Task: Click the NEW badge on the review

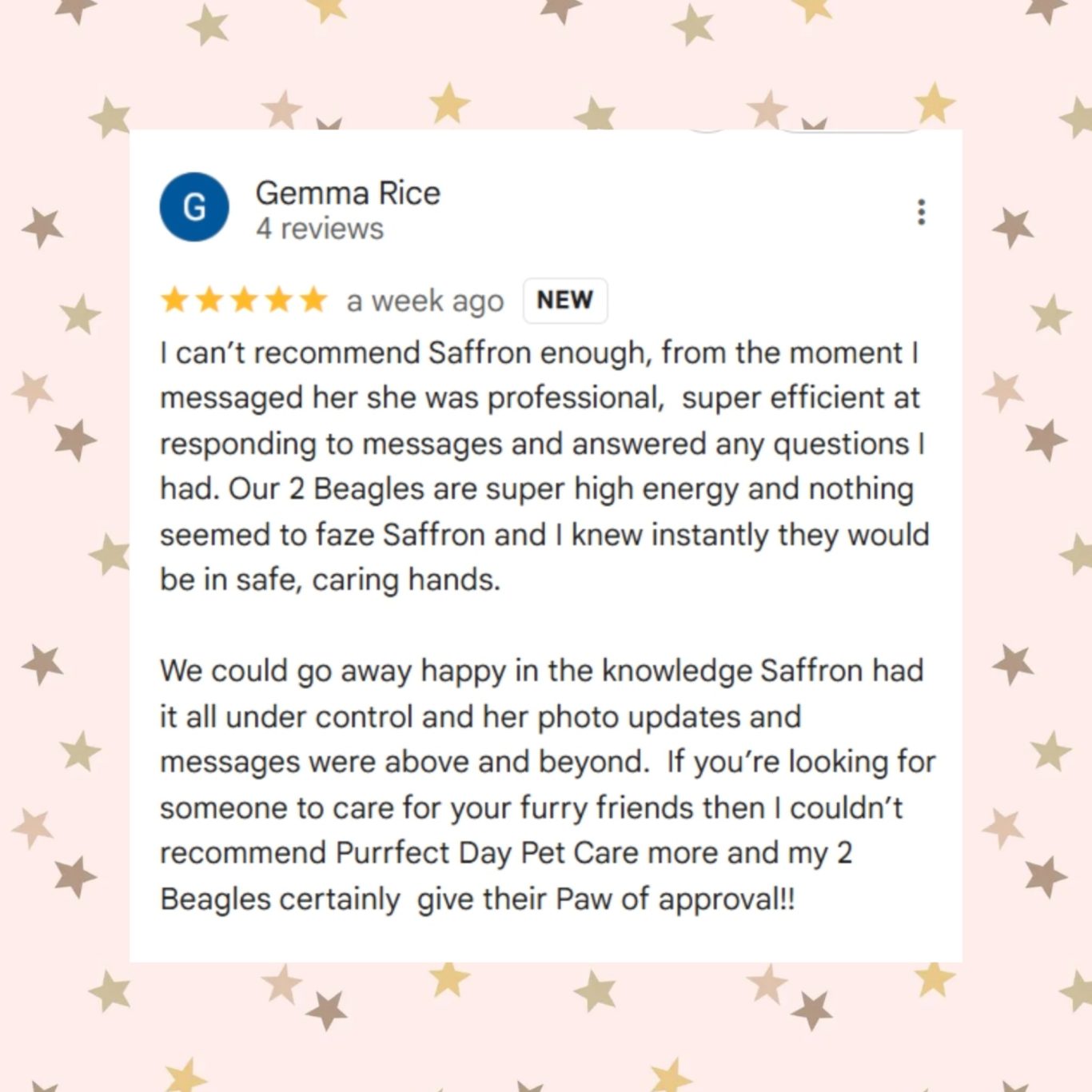Action: coord(565,300)
